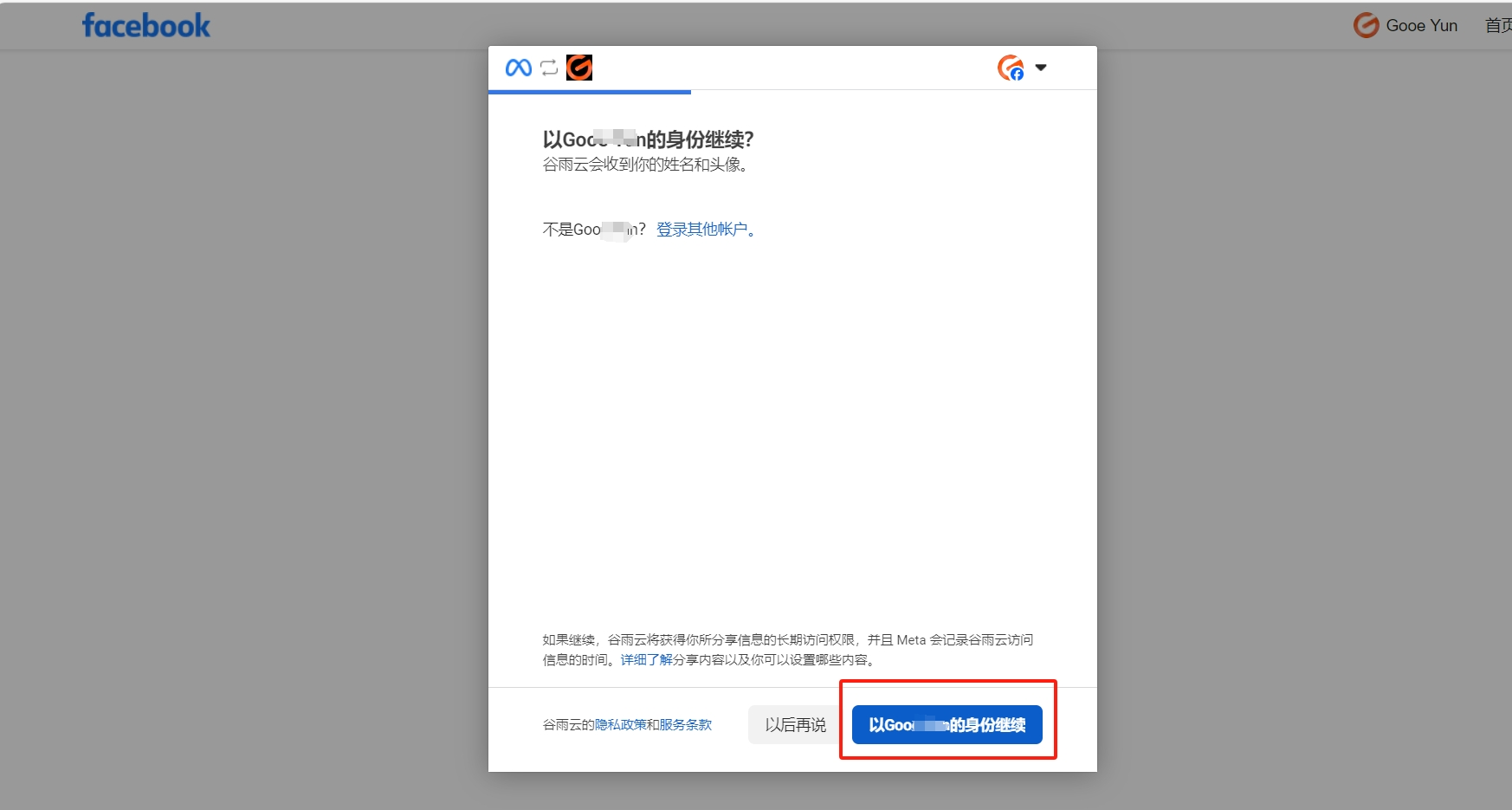Select the Meta infinity logo in the dialog header

click(x=517, y=67)
